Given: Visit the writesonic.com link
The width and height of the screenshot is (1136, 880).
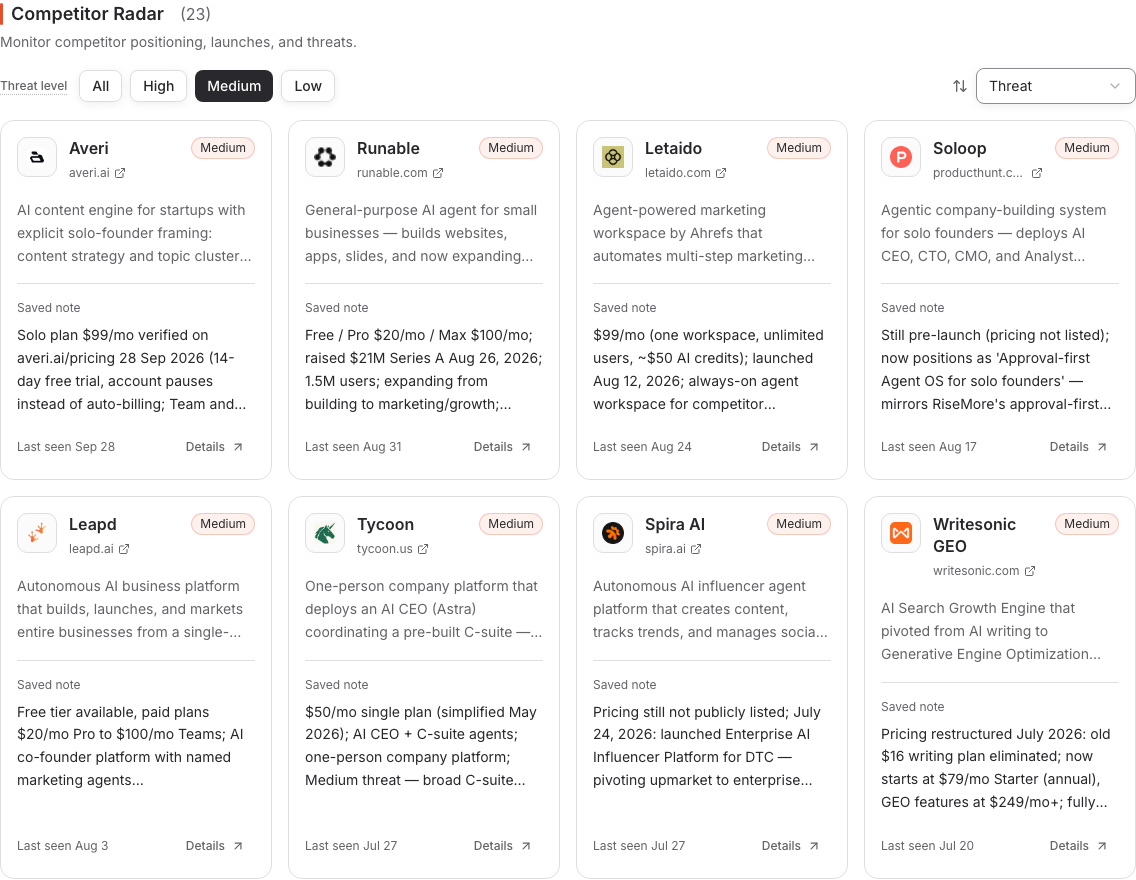Looking at the screenshot, I should tap(984, 571).
